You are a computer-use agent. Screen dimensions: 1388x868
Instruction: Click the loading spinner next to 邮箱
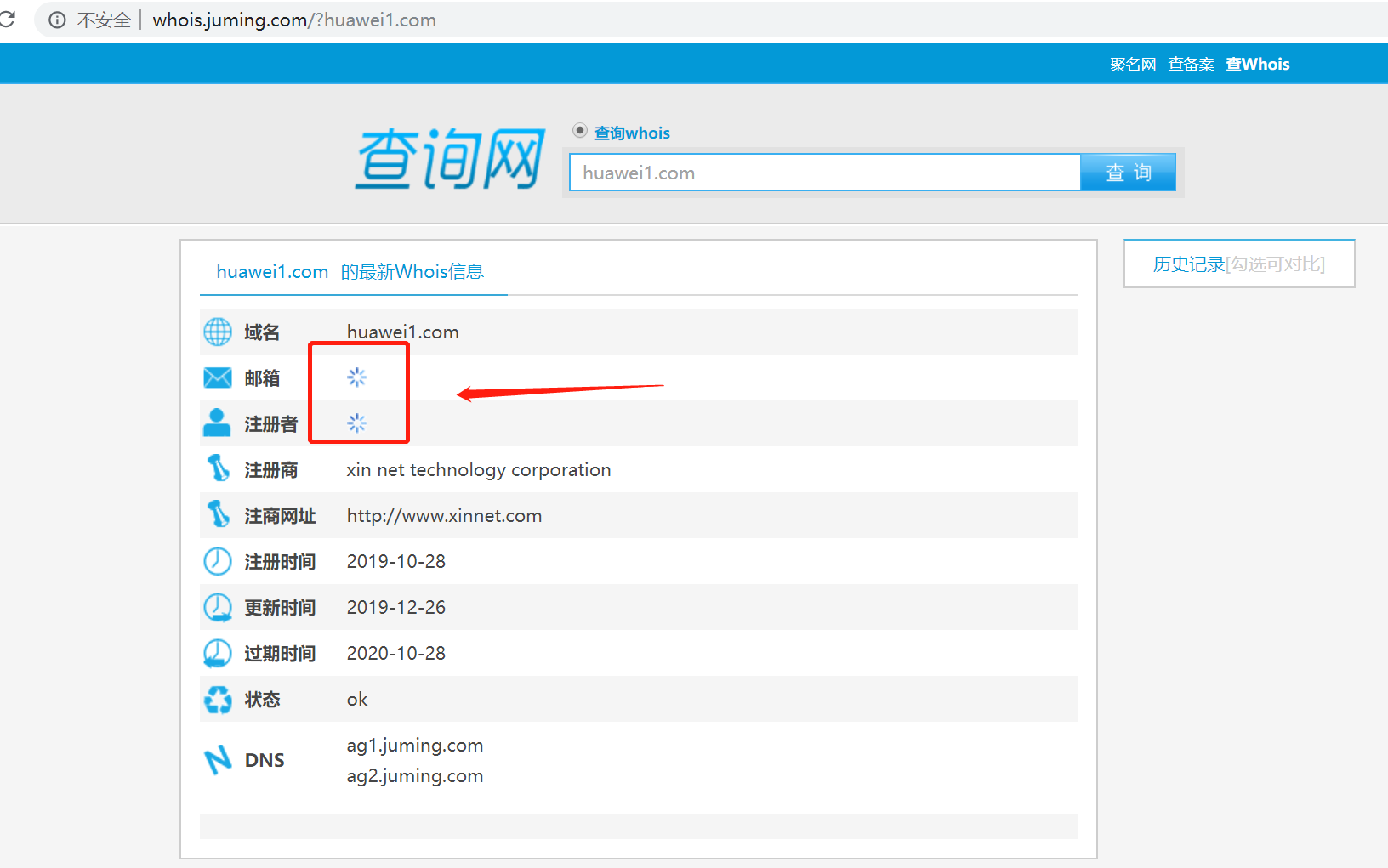pos(357,377)
